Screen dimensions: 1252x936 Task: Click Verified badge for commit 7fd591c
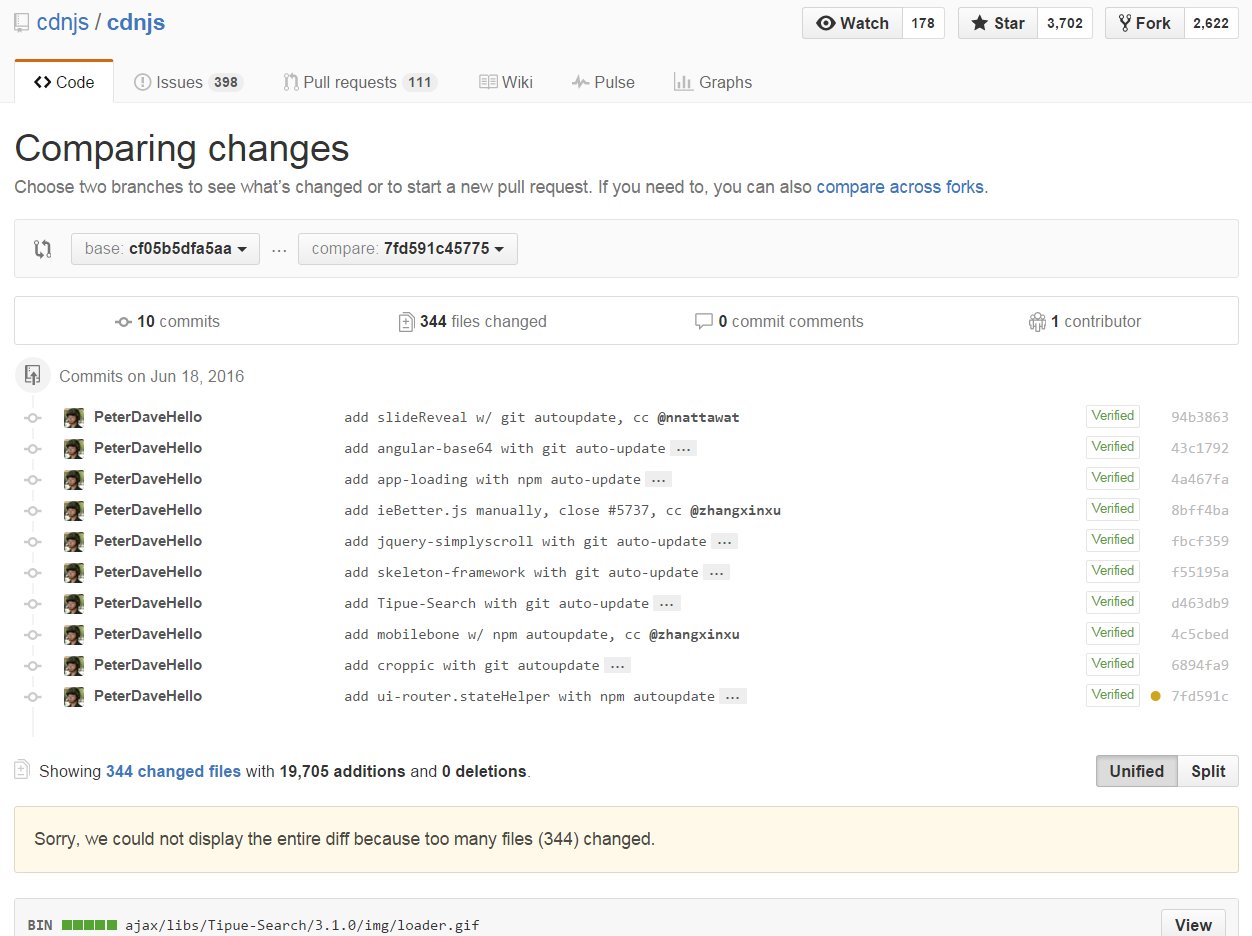[x=1113, y=695]
